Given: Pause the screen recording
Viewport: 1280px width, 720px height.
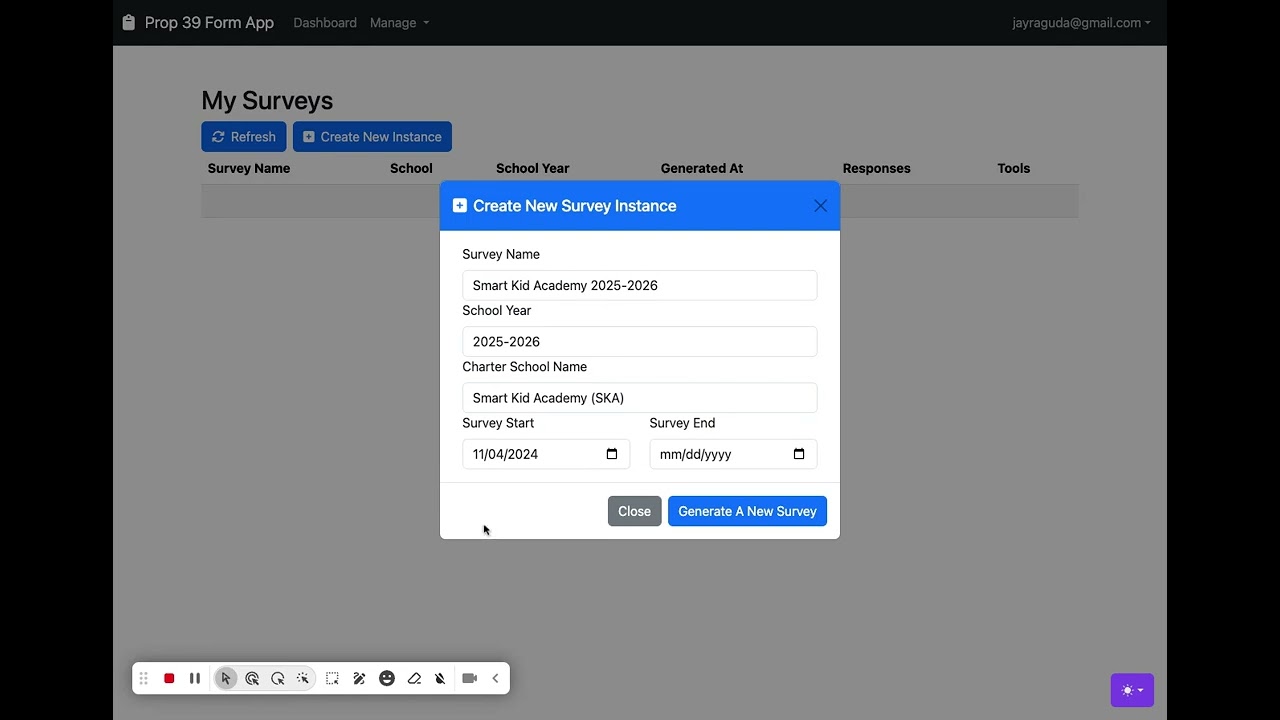Looking at the screenshot, I should (195, 678).
